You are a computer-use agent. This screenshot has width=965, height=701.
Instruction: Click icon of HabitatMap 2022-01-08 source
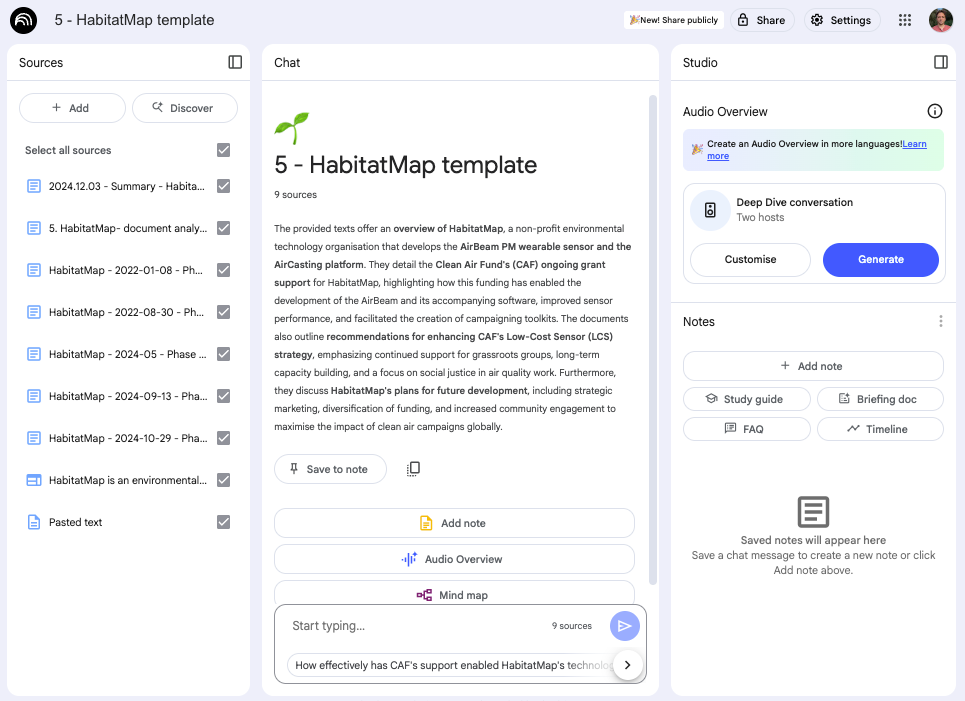[x=34, y=270]
